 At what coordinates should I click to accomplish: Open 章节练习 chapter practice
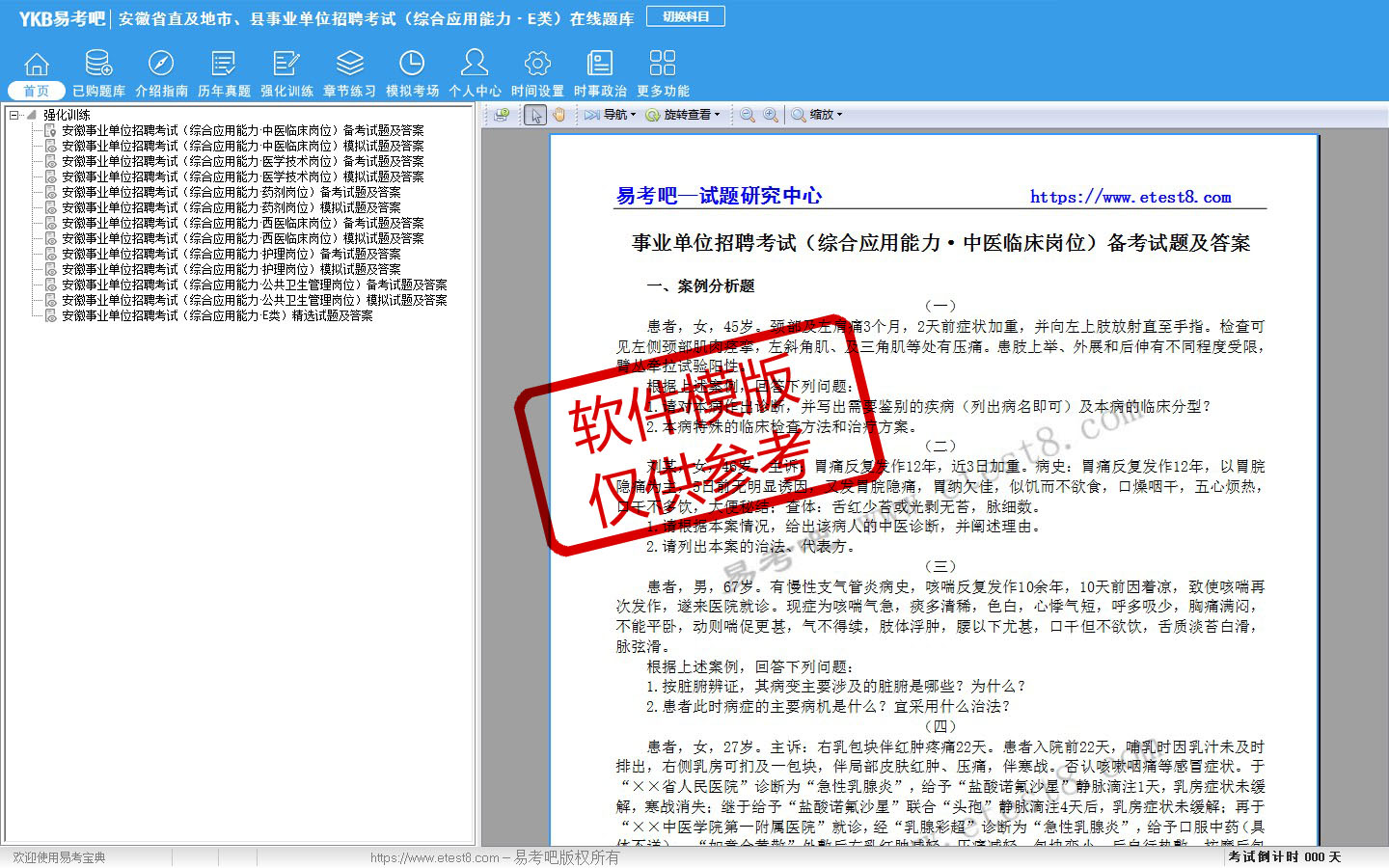349,65
